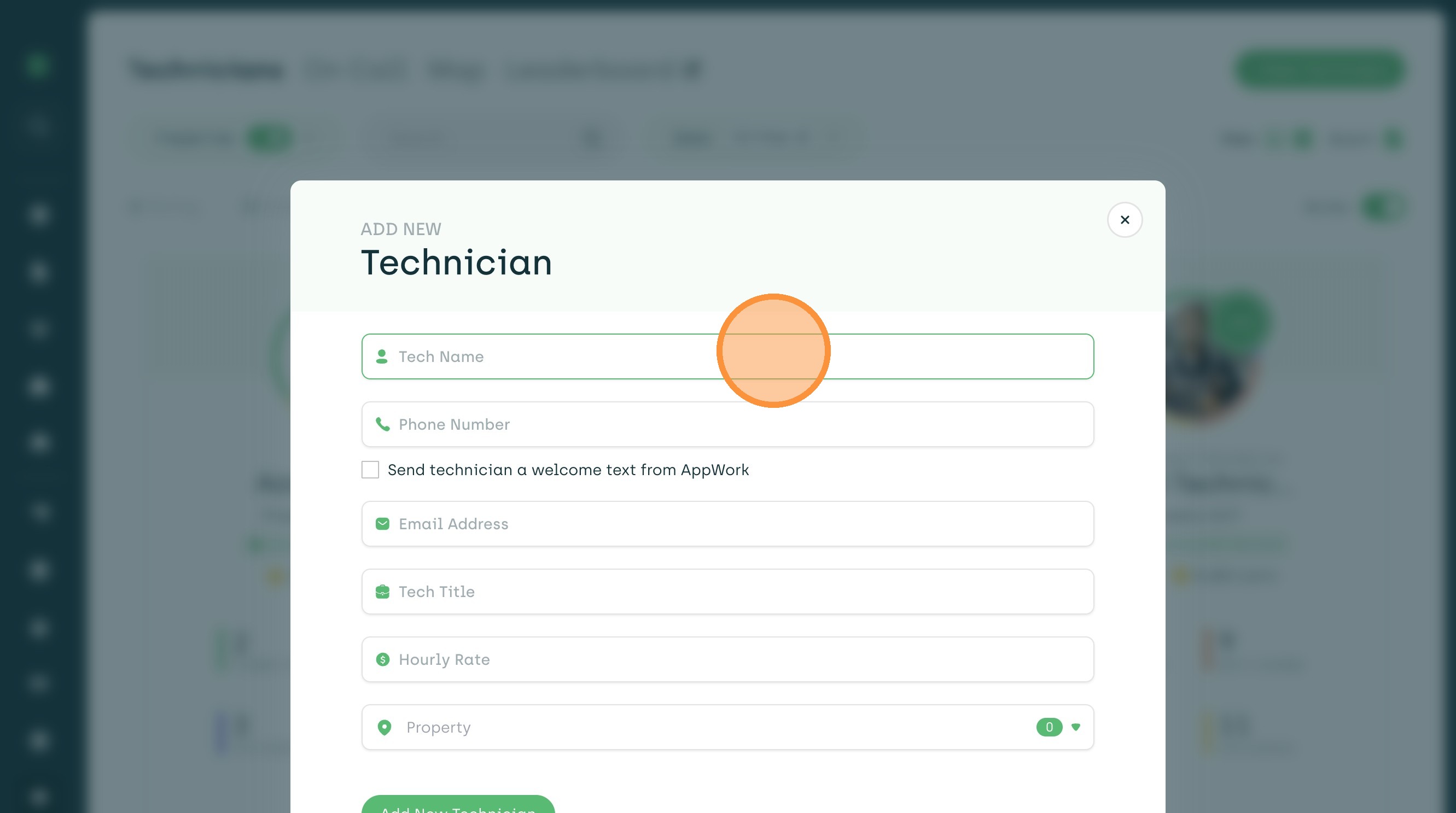Enable the send welcome text checkbox
Screen dimensions: 1456x813
point(370,470)
